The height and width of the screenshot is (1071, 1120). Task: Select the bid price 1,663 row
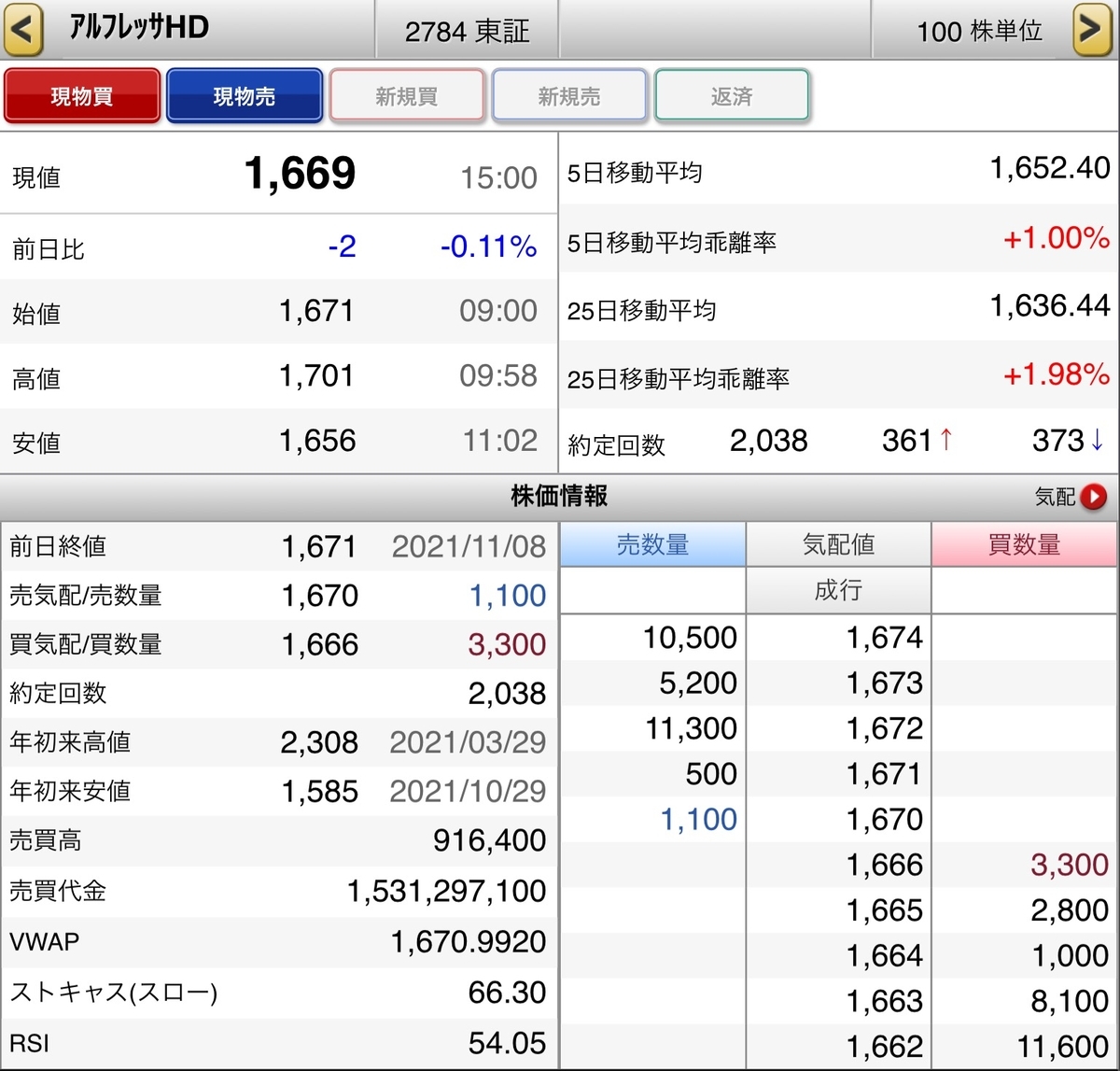[838, 1002]
